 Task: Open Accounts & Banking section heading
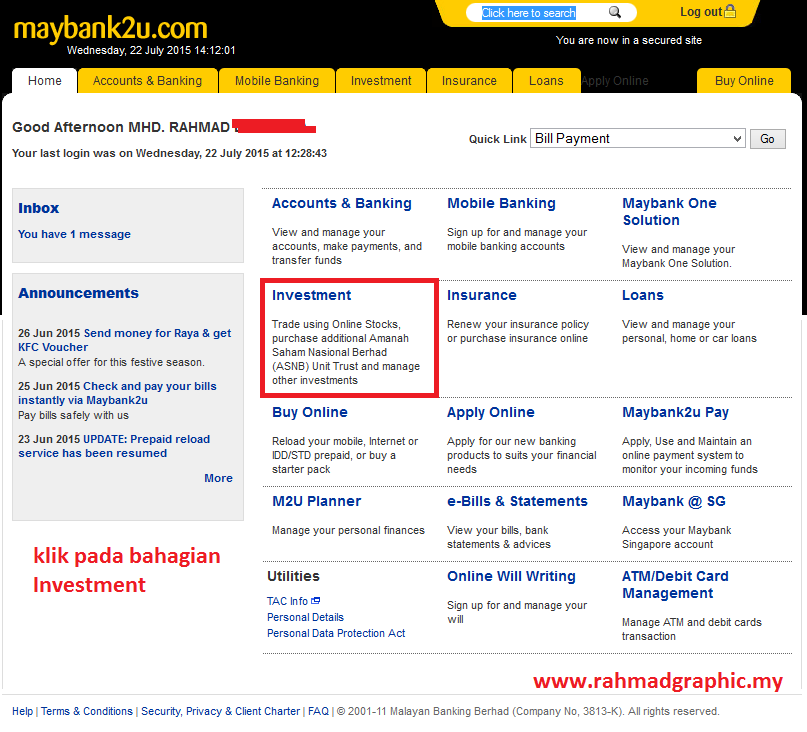(342, 203)
